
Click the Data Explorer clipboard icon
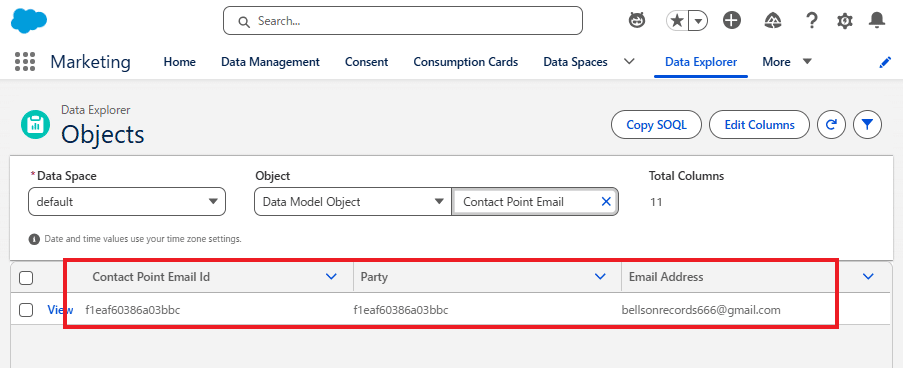36,124
